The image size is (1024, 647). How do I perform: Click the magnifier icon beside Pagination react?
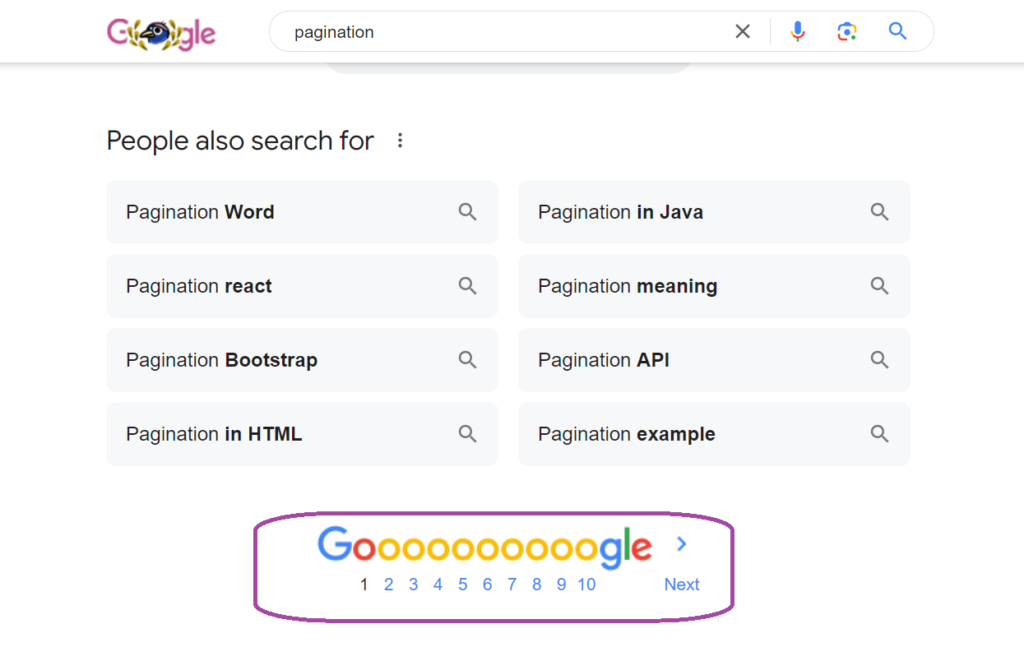[467, 286]
